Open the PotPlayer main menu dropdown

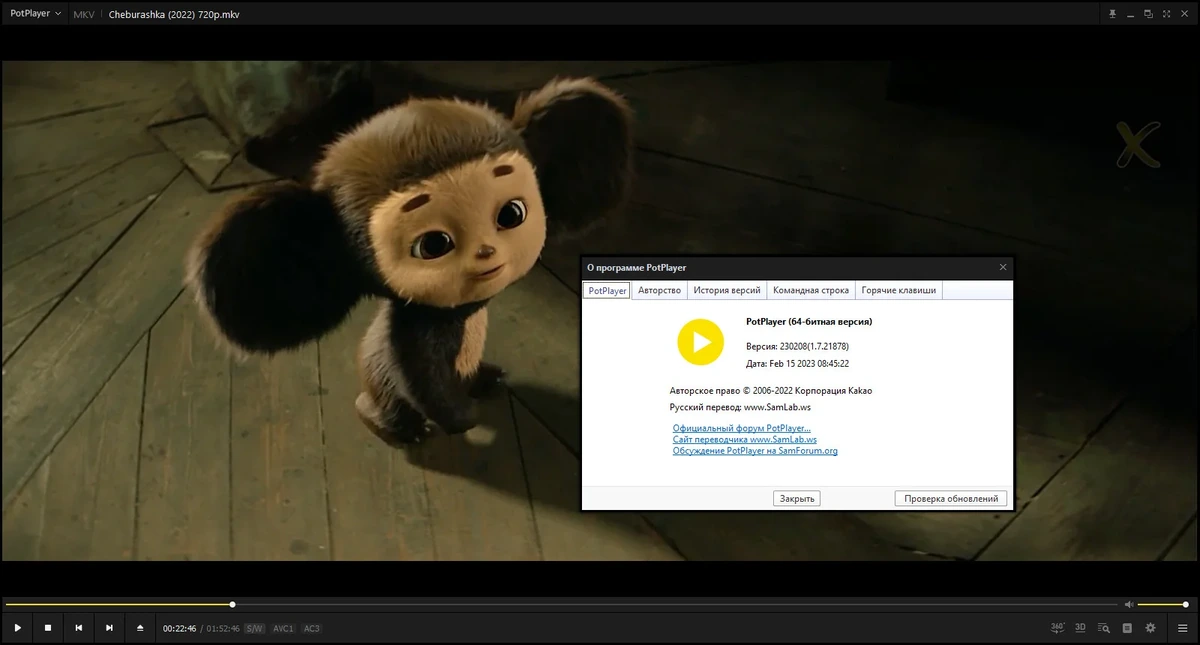click(x=35, y=14)
